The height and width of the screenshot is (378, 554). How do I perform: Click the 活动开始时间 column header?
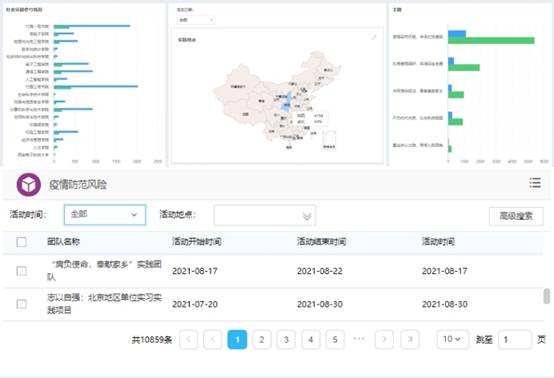(x=196, y=242)
